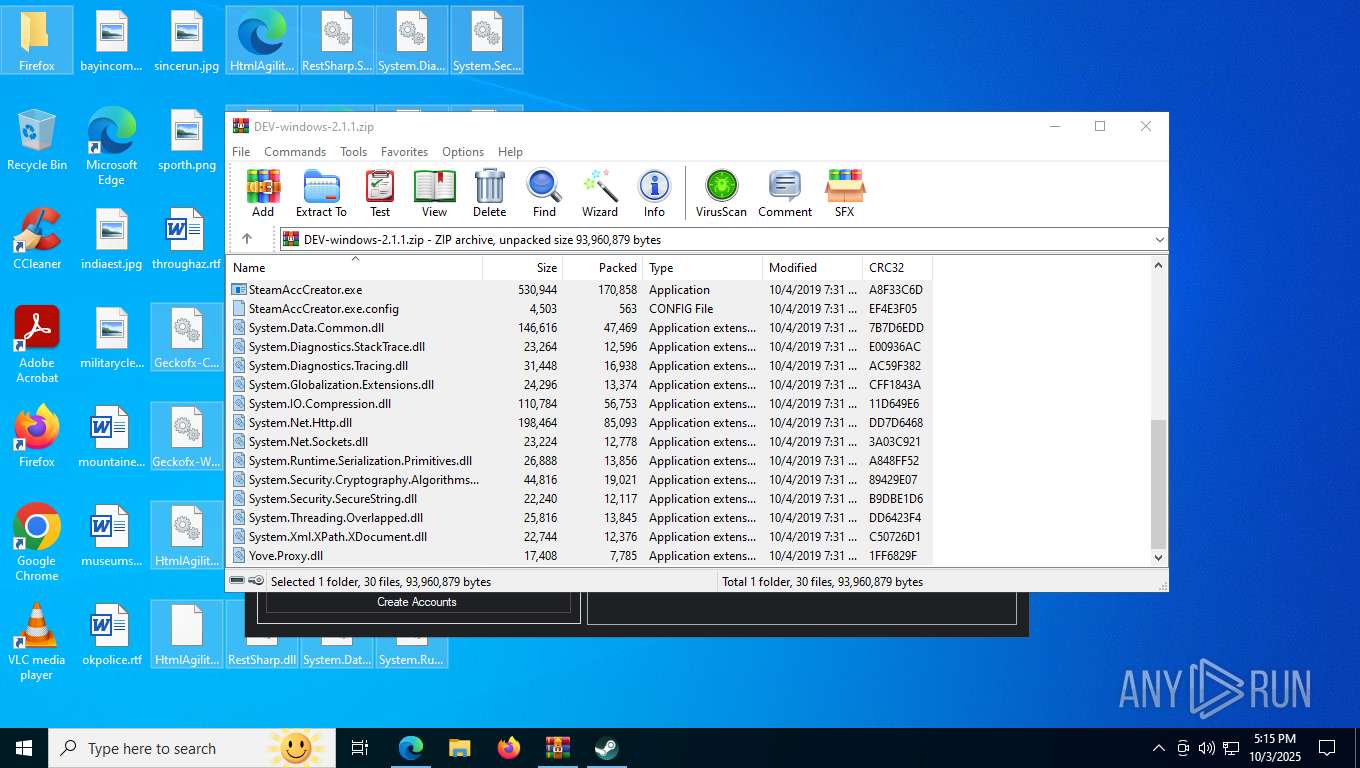Viewport: 1360px width, 768px height.
Task: Click the VLC media player desktop icon
Action: click(x=37, y=642)
